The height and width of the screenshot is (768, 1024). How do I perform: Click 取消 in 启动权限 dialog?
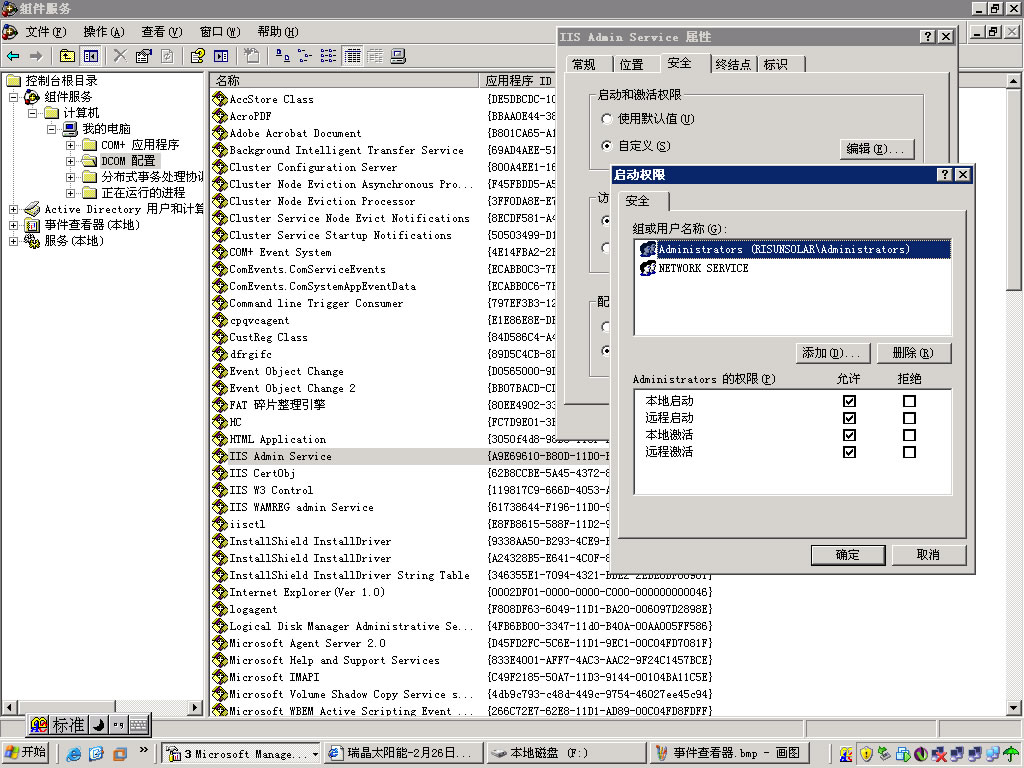[928, 554]
